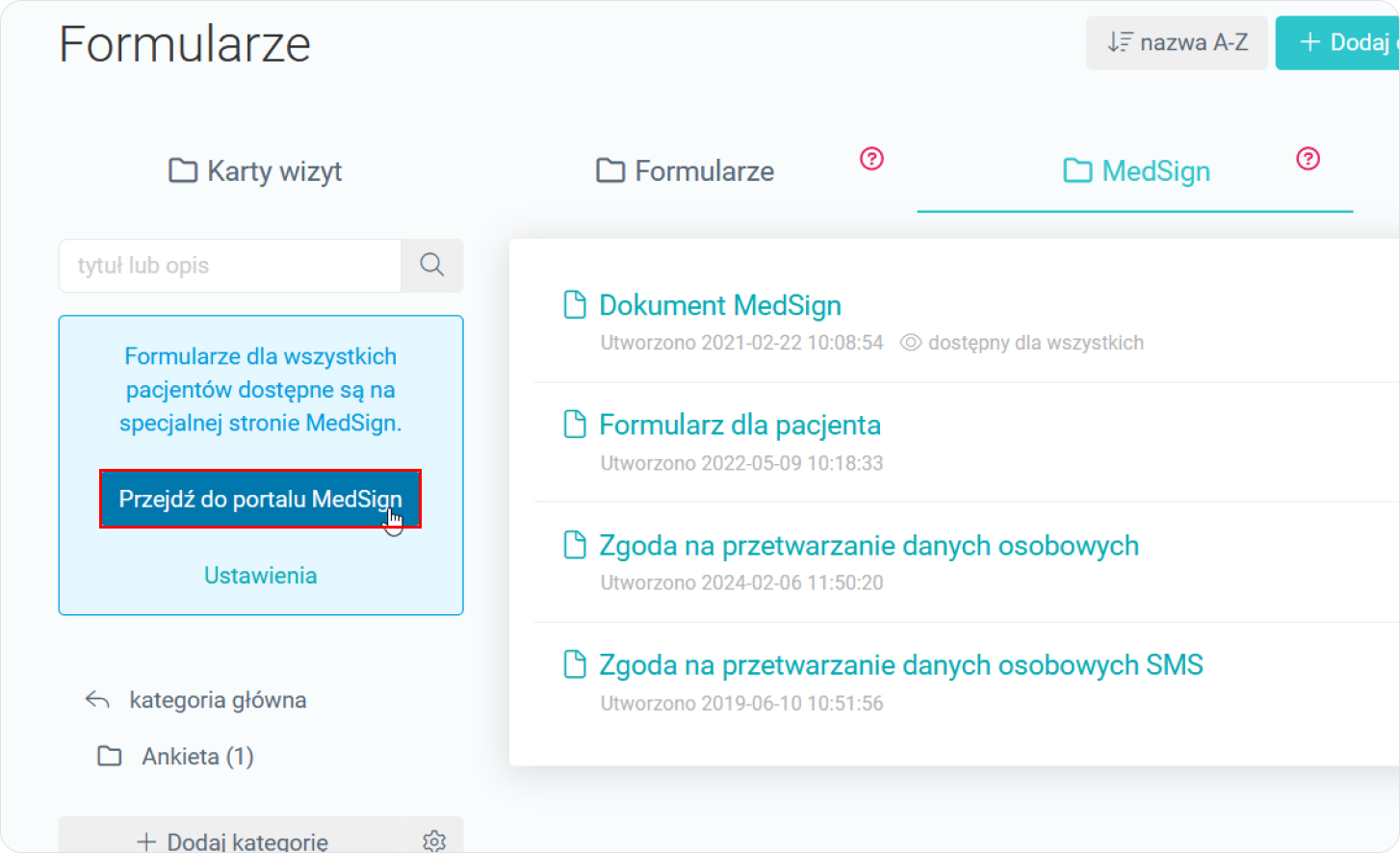The width and height of the screenshot is (1400, 853).
Task: Click the help icon next to Formularze tab
Action: pyautogui.click(x=871, y=159)
